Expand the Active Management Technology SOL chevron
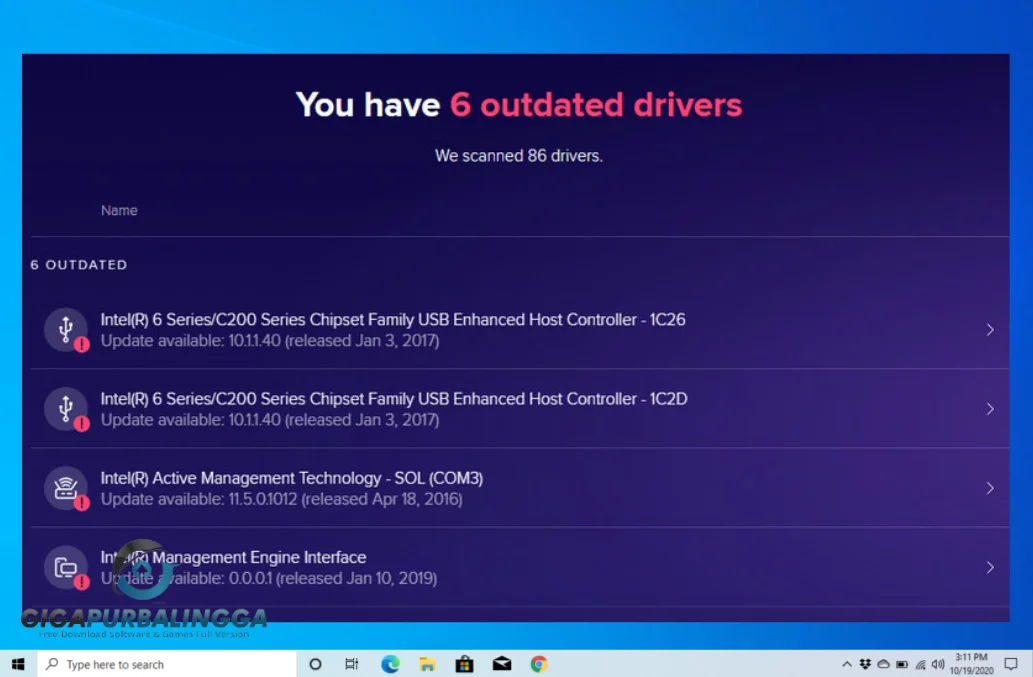The height and width of the screenshot is (677, 1033). [x=990, y=488]
